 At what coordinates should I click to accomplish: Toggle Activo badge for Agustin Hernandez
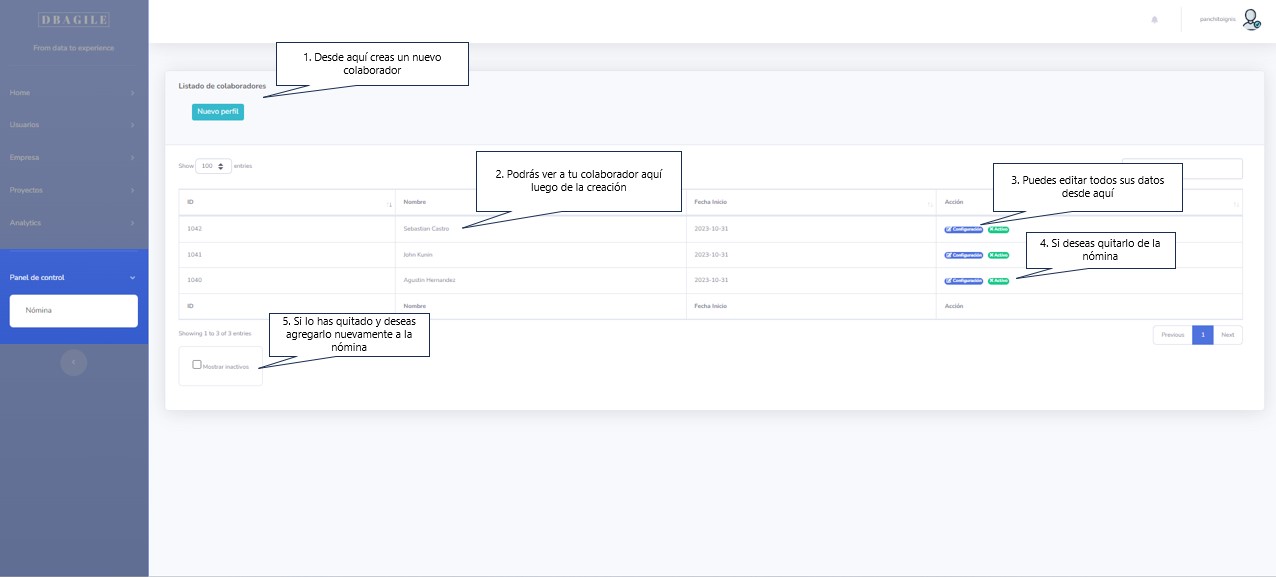998,280
